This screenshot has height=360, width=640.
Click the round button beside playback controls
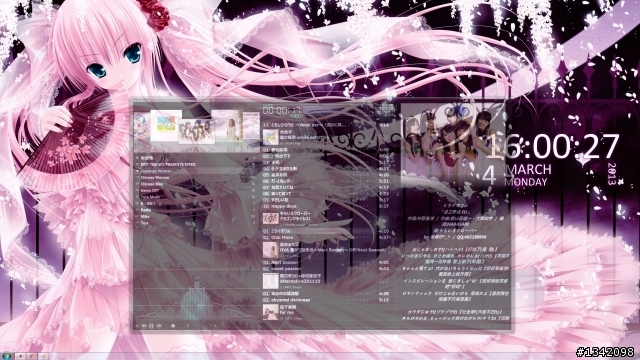point(173,326)
